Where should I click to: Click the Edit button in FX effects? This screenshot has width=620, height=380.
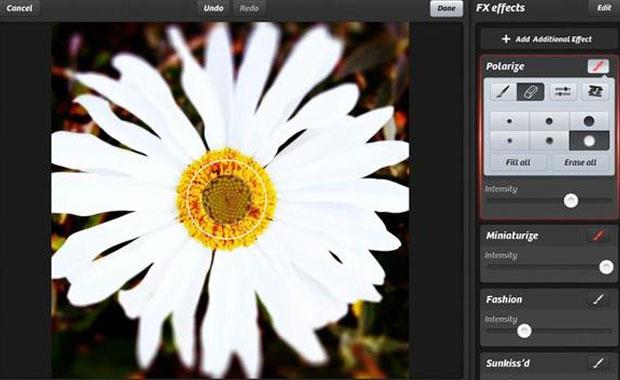click(x=604, y=8)
